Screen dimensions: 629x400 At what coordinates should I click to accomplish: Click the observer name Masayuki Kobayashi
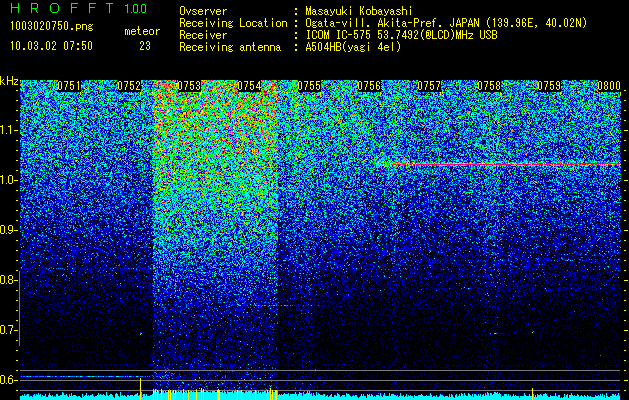click(359, 11)
